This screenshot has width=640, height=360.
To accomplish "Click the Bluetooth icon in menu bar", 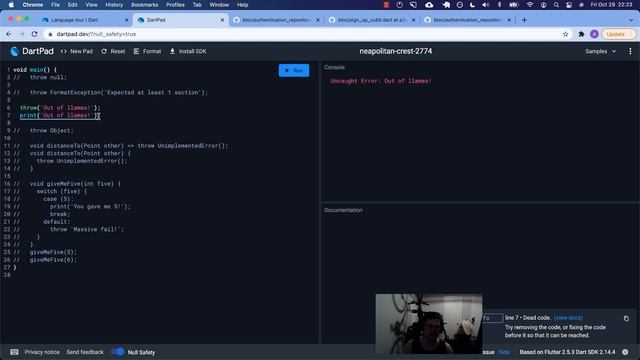I will pyautogui.click(x=499, y=5).
